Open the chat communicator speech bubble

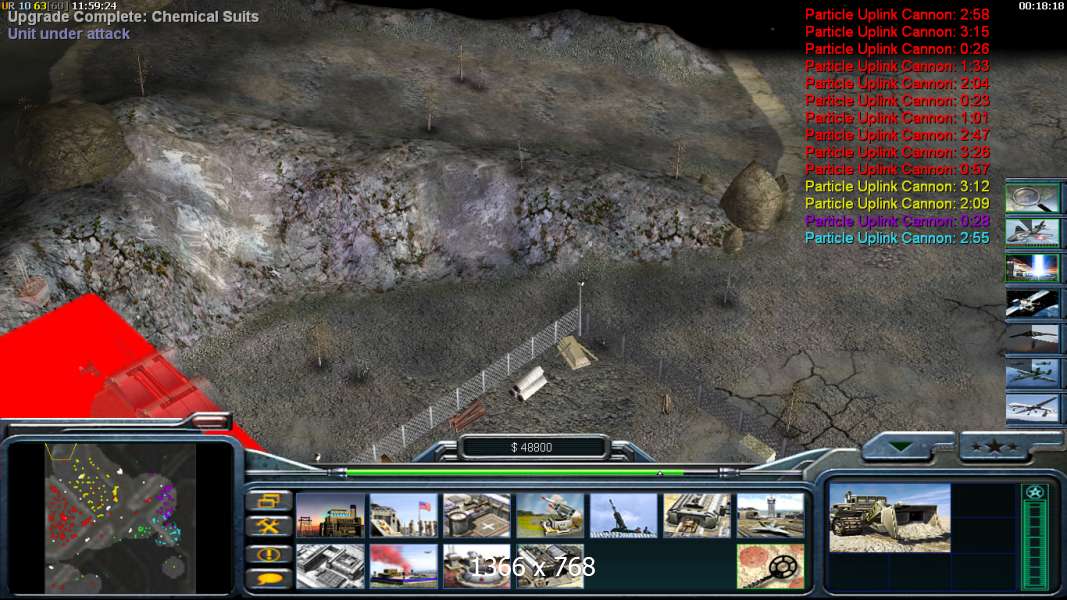269,579
